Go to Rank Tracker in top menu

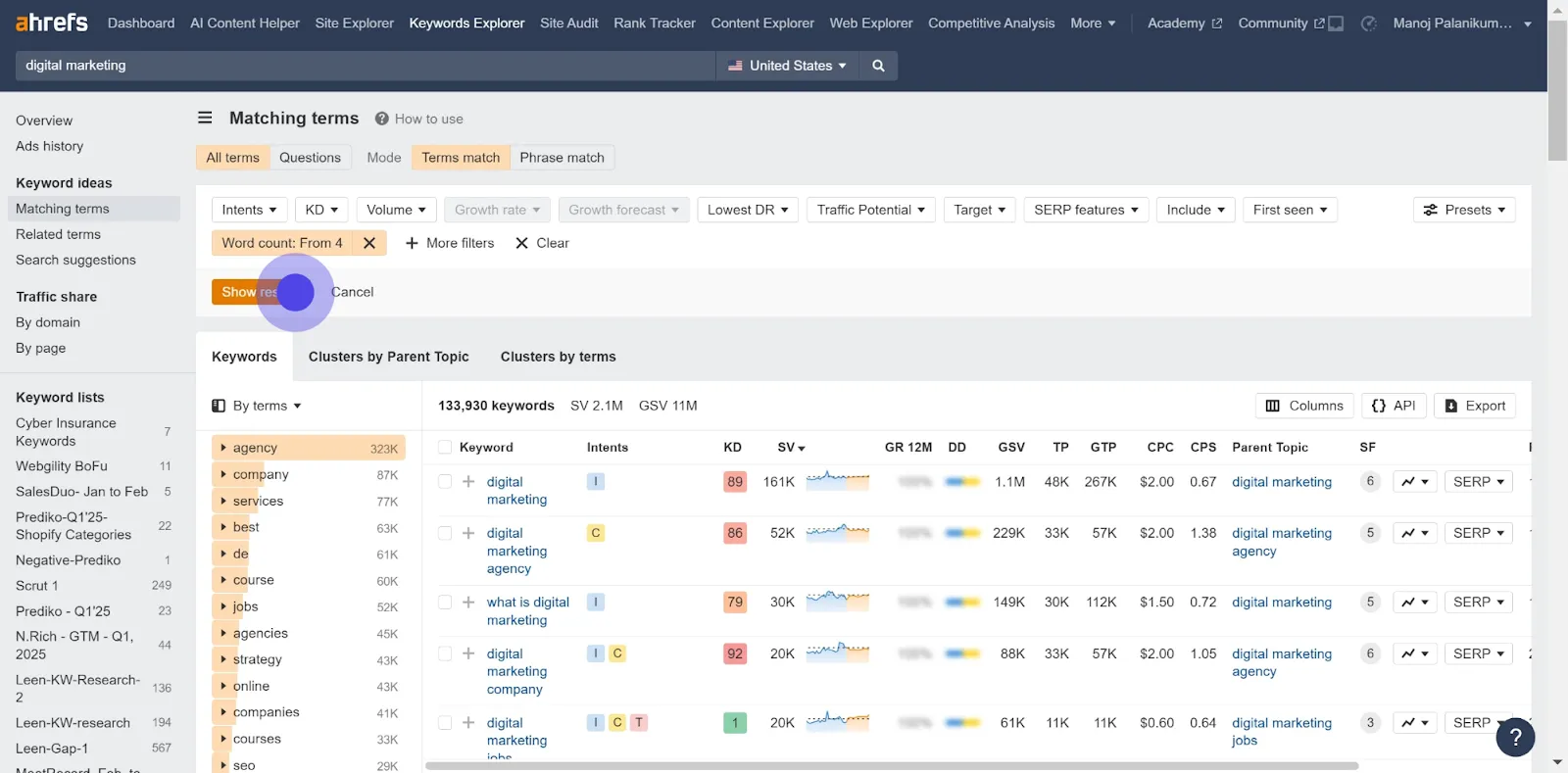coord(655,23)
